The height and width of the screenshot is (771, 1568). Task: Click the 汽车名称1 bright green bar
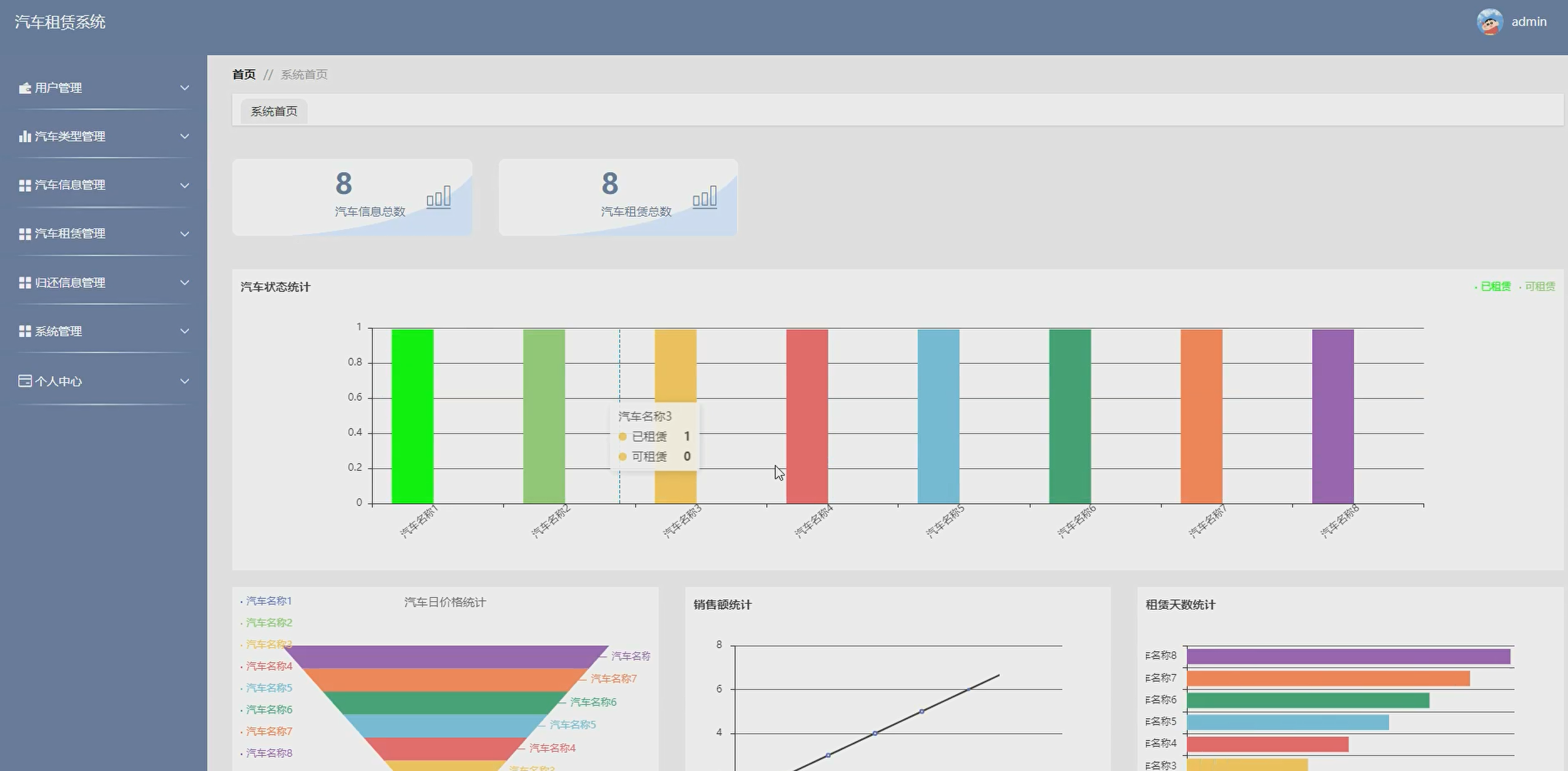(413, 416)
